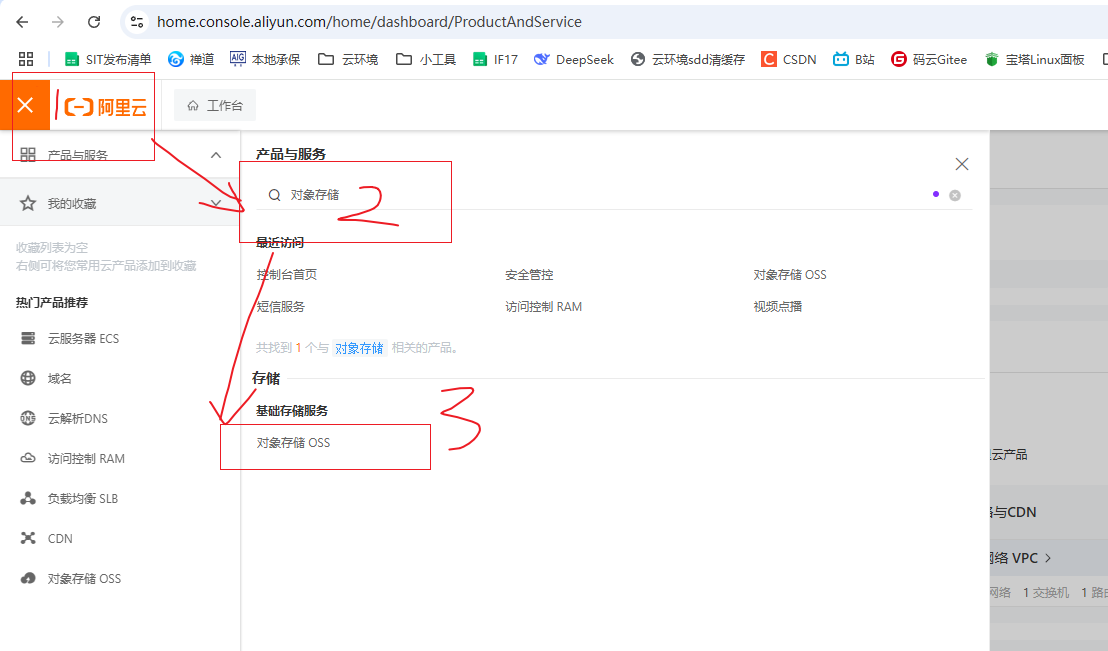
Task: Open 本地承保 bookmark
Action: 265,59
